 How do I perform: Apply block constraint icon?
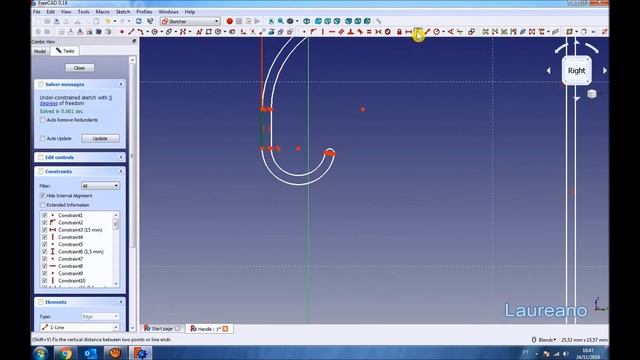pos(388,31)
